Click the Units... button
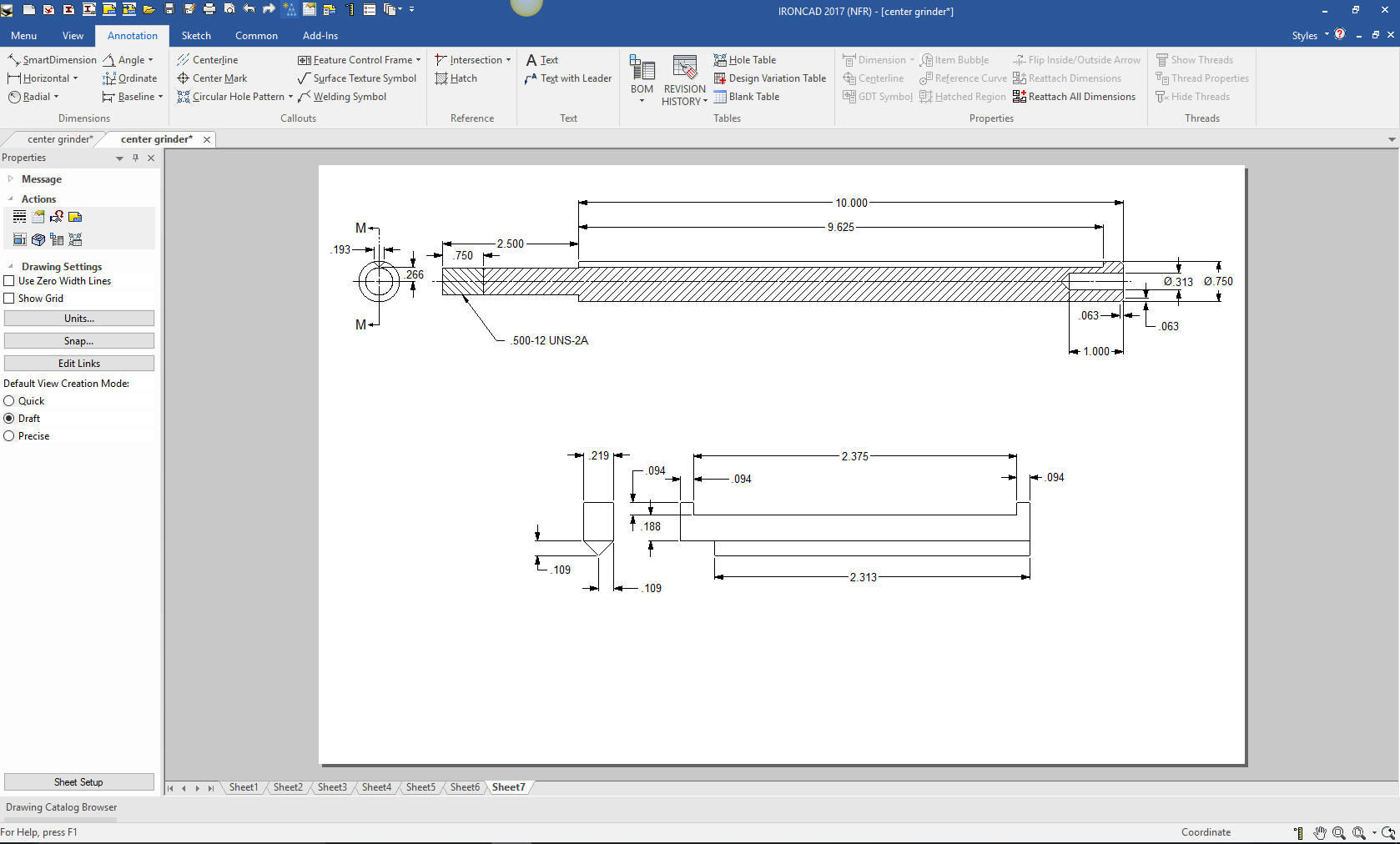 pos(79,319)
